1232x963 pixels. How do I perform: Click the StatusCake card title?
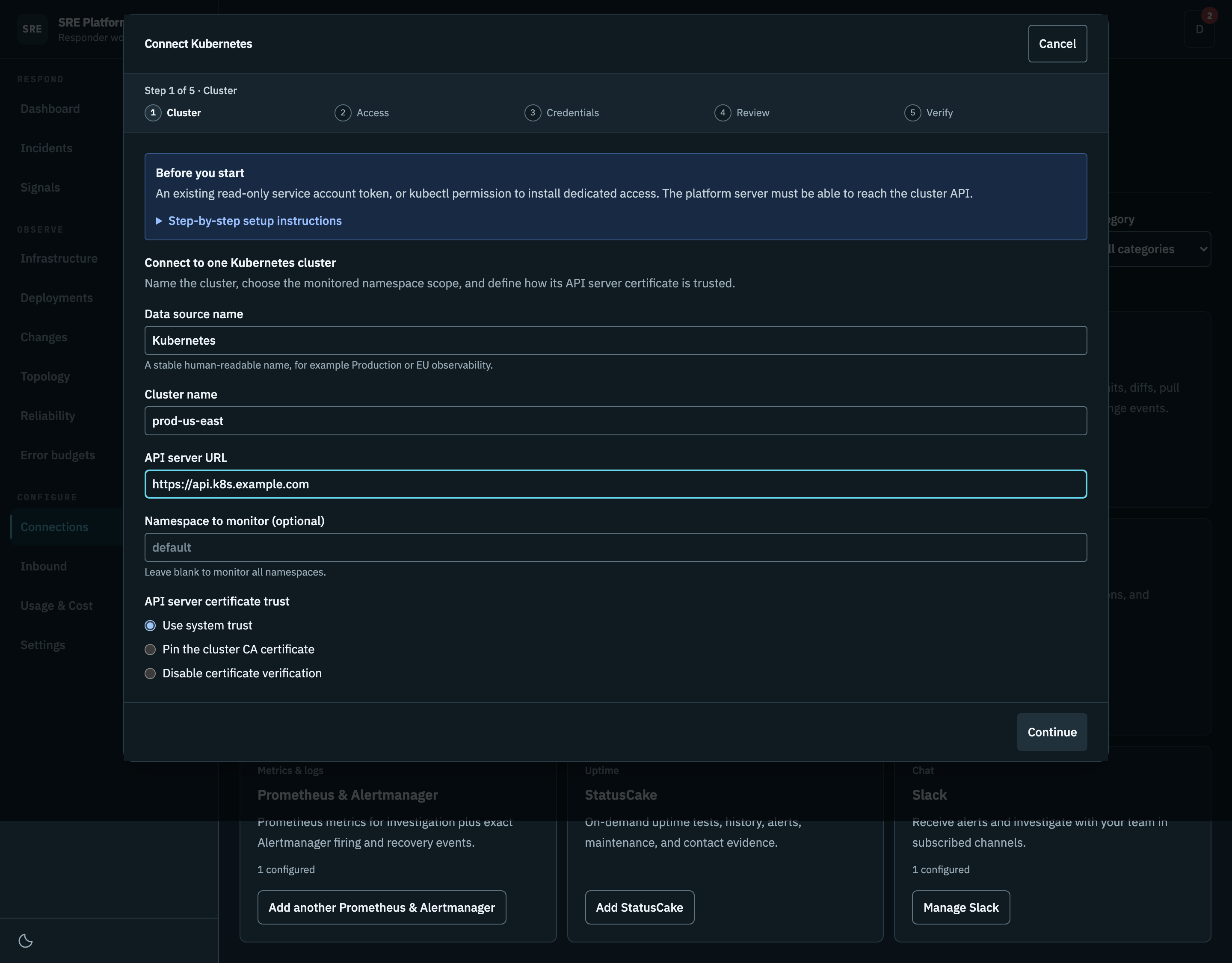click(x=621, y=795)
